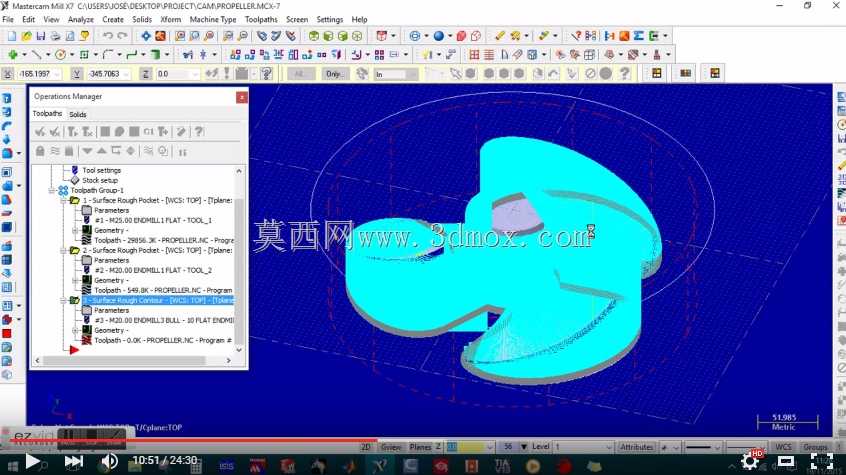Screen dimensions: 846x475
Task: Open the Level dropdown in status bar
Action: (x=609, y=447)
